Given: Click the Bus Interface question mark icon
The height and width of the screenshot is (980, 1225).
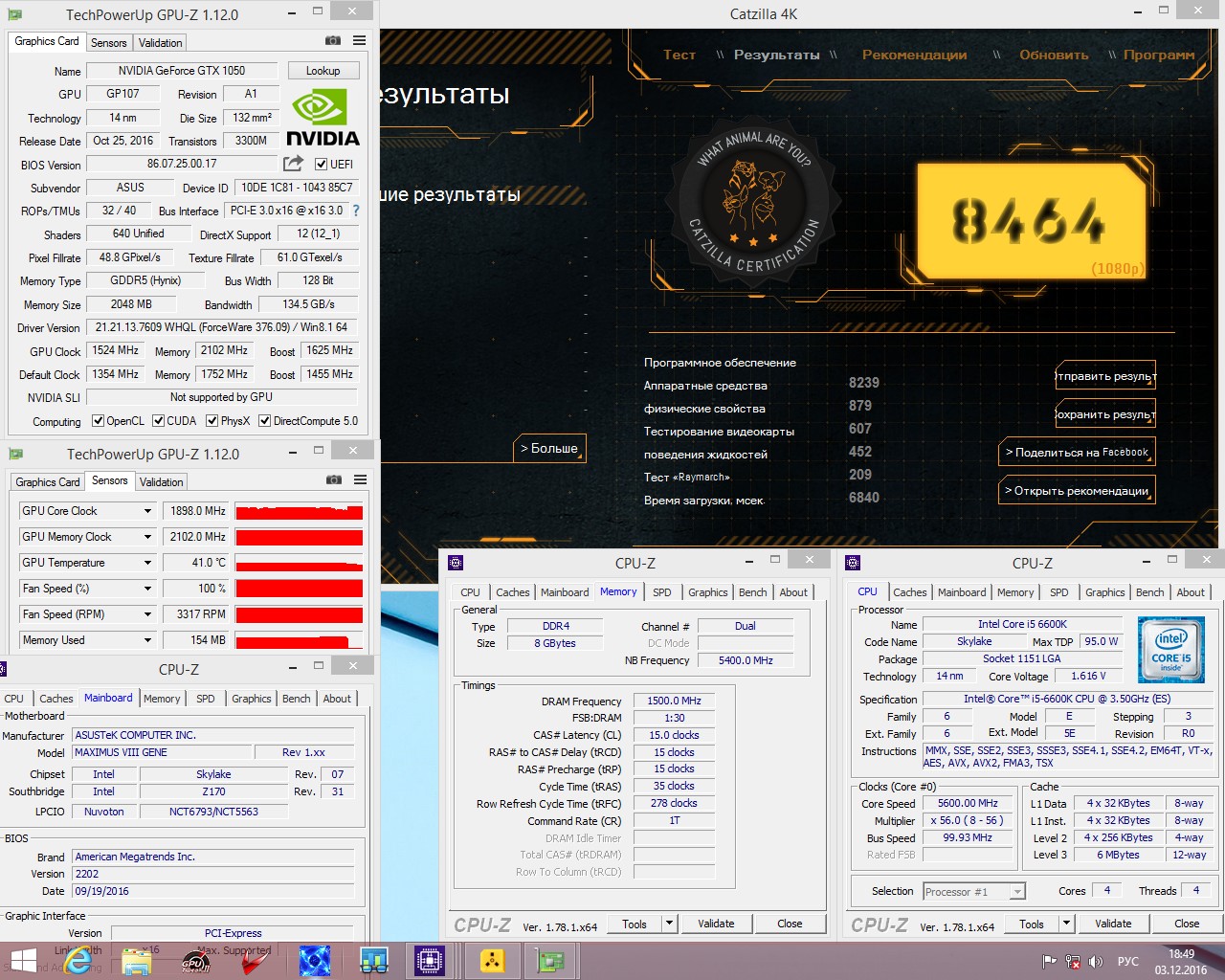Looking at the screenshot, I should pos(356,211).
